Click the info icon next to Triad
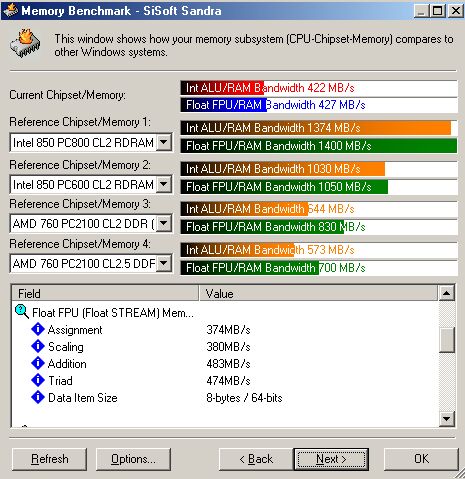The height and width of the screenshot is (479, 465). [x=38, y=380]
